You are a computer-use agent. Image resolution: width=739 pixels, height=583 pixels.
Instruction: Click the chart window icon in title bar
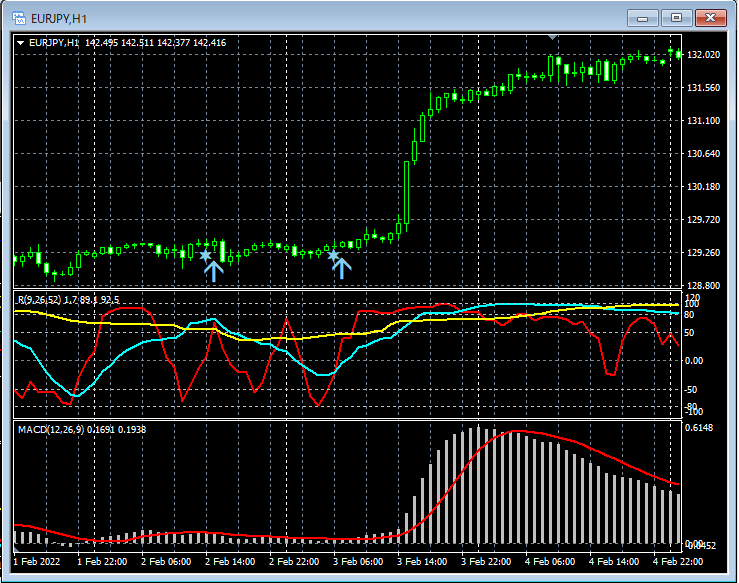[18, 17]
